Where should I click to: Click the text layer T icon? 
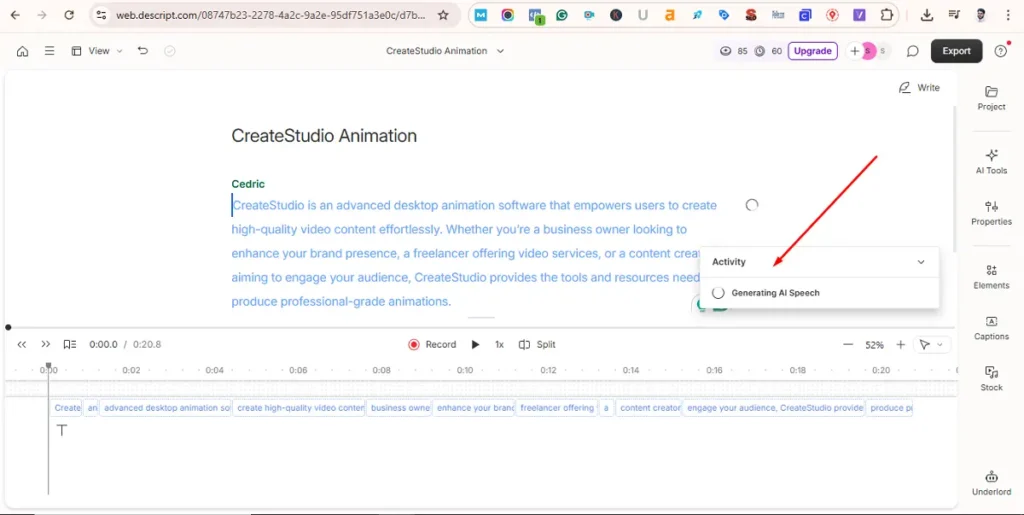tap(62, 430)
